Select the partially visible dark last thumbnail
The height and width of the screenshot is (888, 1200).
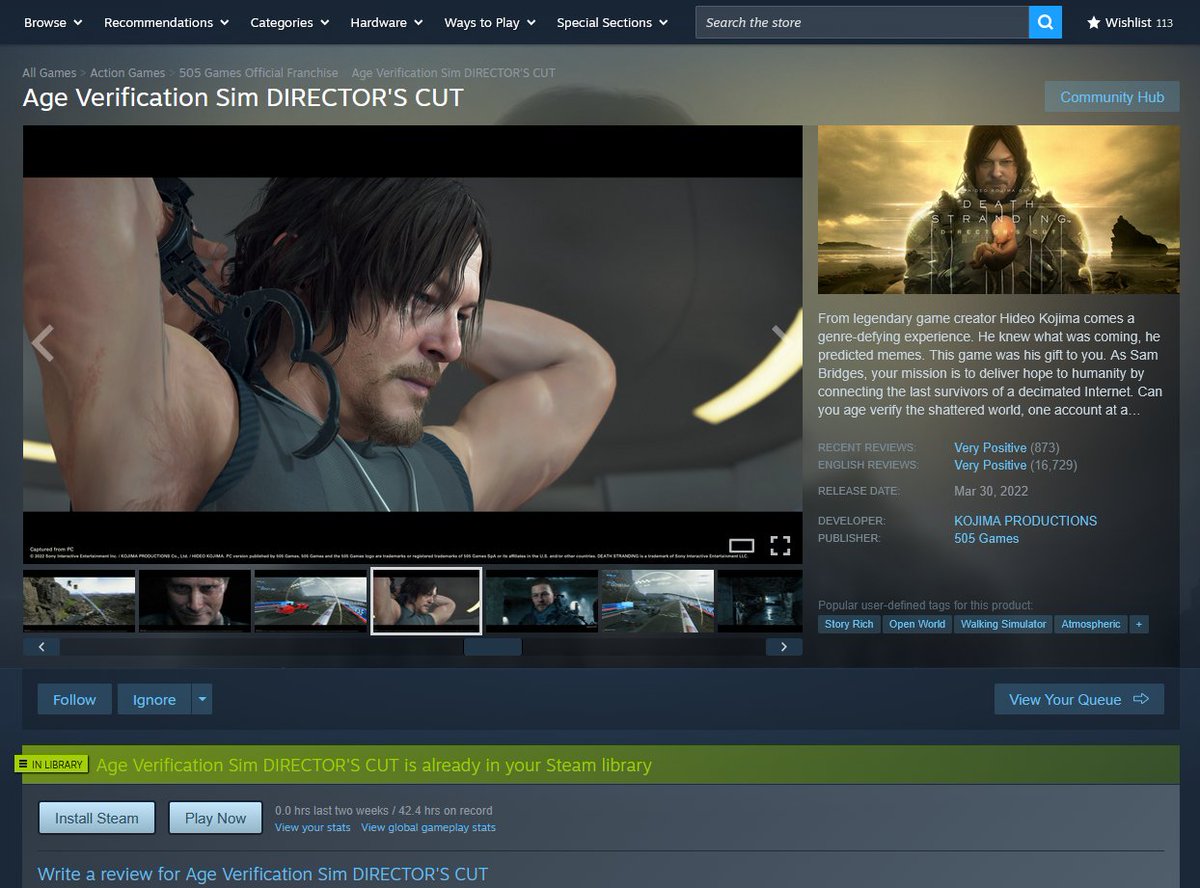(760, 601)
